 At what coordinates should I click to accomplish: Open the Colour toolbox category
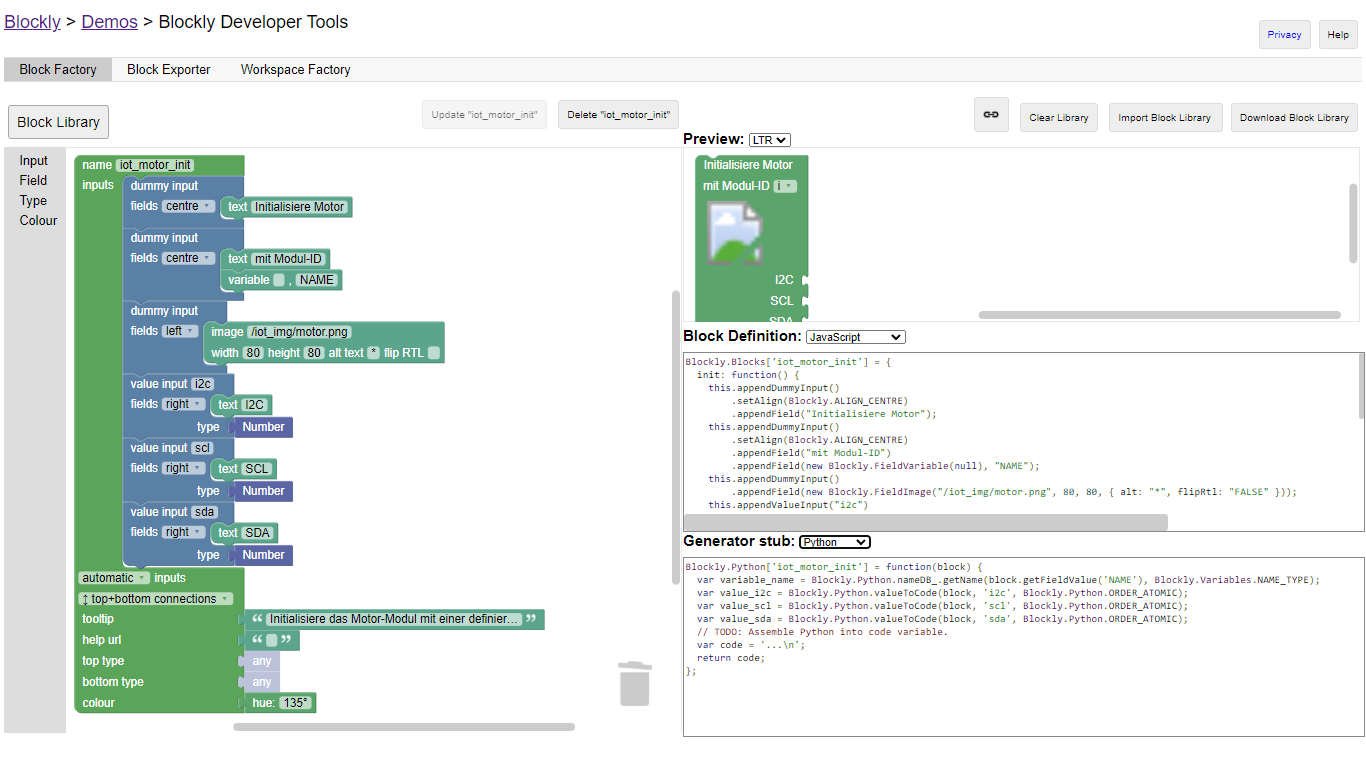[38, 221]
